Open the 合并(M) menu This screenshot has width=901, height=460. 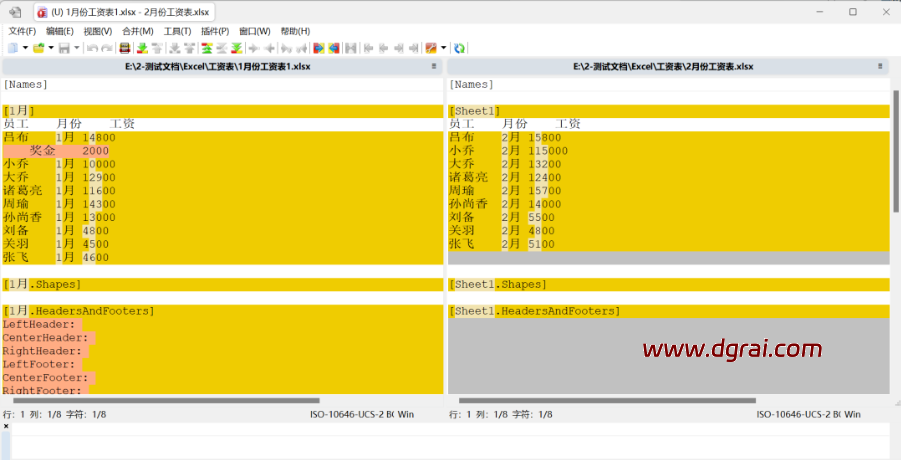pyautogui.click(x=137, y=31)
